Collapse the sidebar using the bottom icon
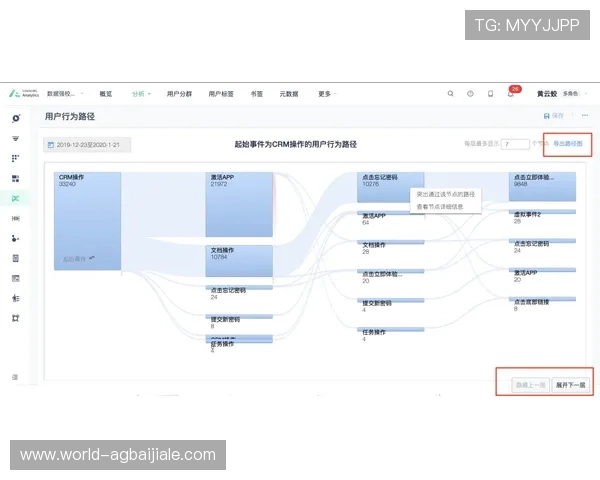Viewport: 600px width, 480px height. point(15,377)
